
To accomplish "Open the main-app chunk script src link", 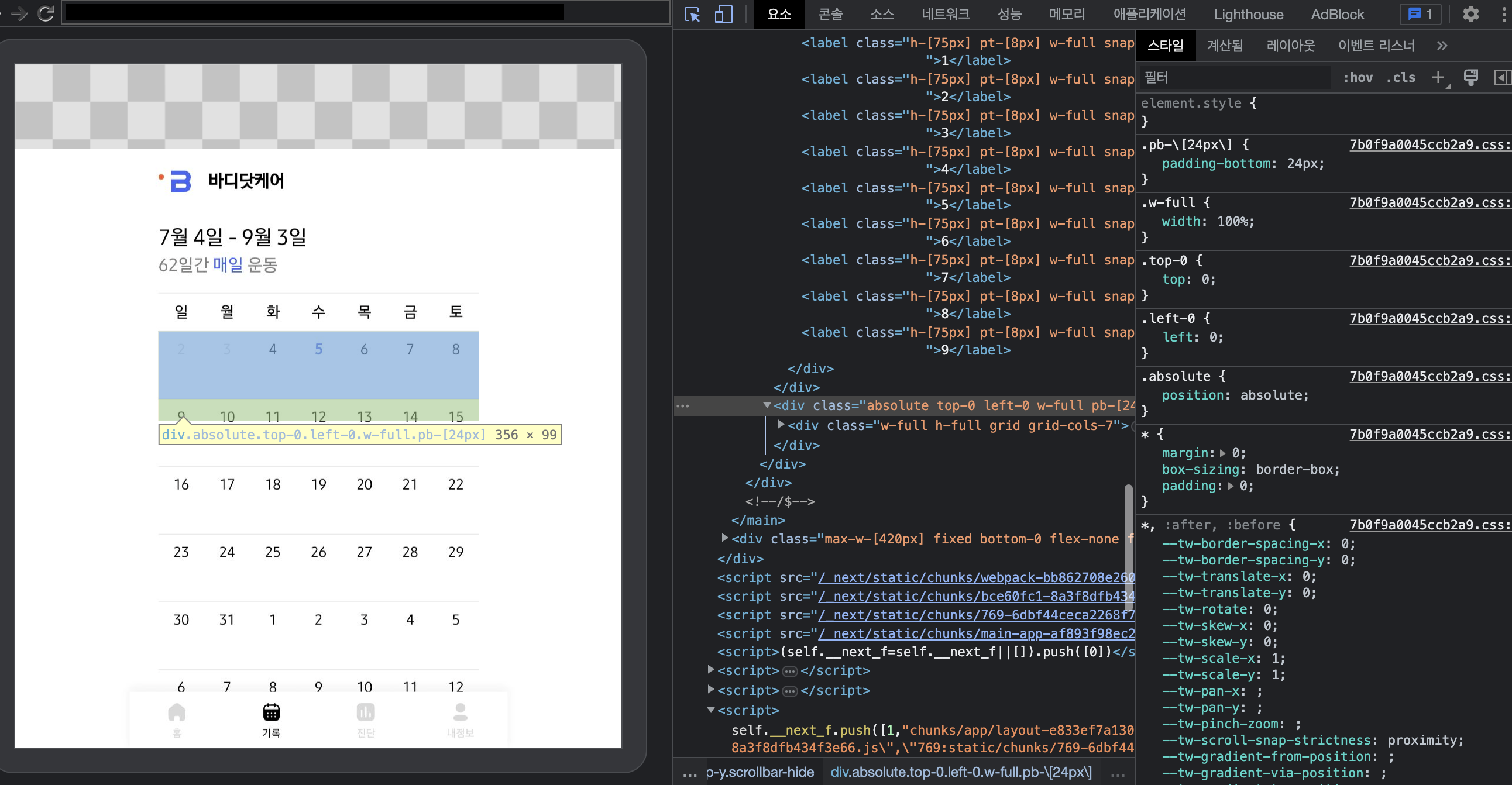I will tap(977, 633).
